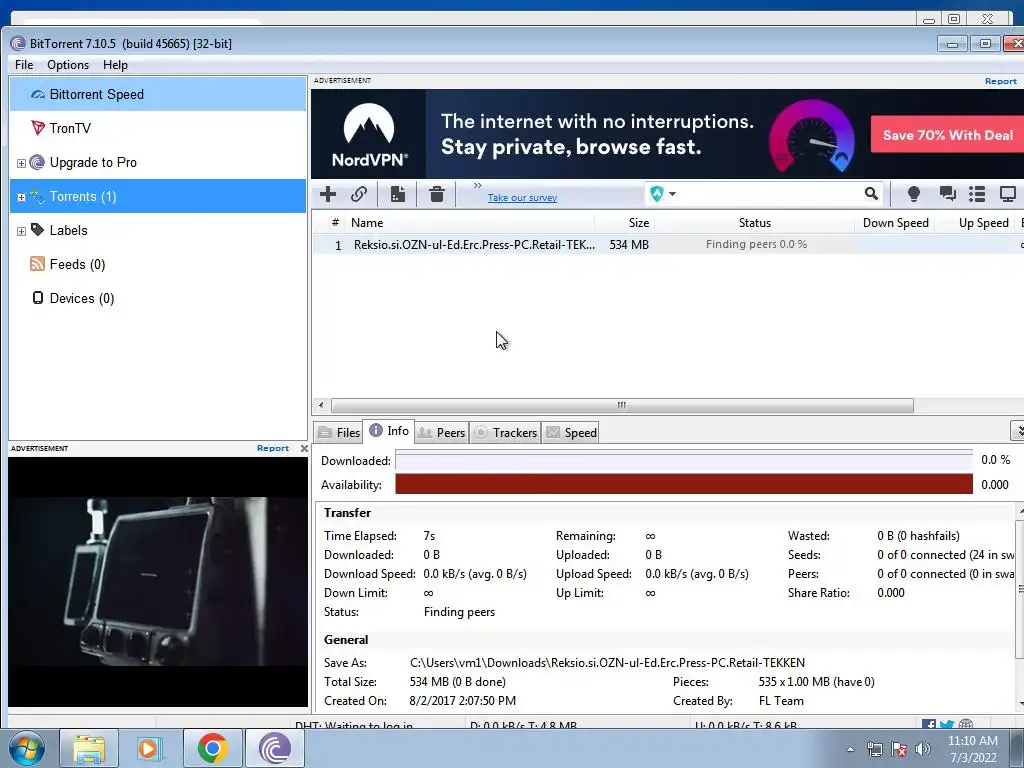Image resolution: width=1024 pixels, height=768 pixels.
Task: Click the TronTV logo icon
Action: pyautogui.click(x=38, y=127)
